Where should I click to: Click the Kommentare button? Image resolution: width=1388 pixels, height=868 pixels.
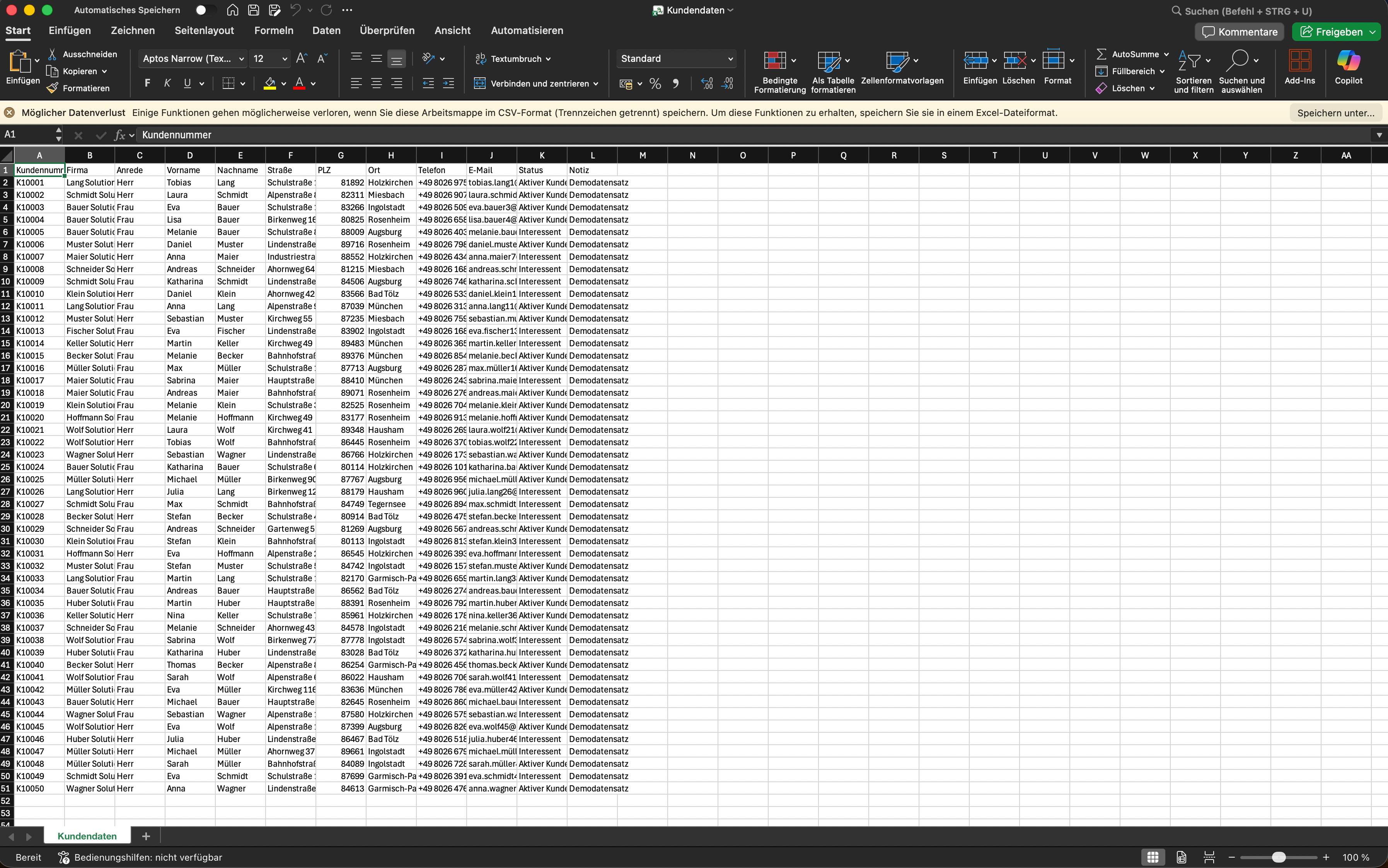click(1239, 32)
